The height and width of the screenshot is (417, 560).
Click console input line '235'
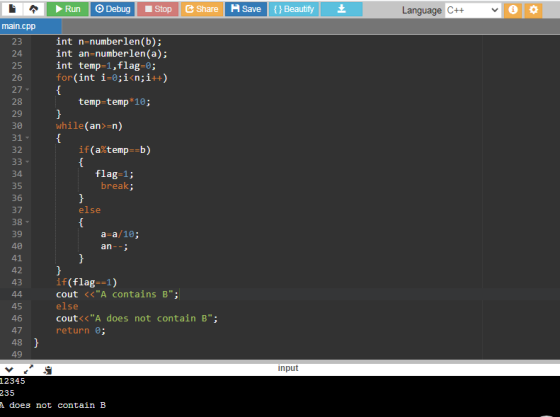coord(7,393)
